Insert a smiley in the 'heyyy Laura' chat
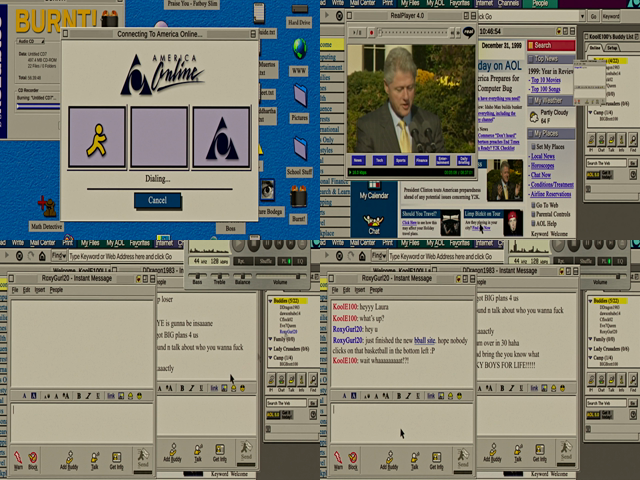Viewport: 640px width, 480px height. (x=460, y=396)
